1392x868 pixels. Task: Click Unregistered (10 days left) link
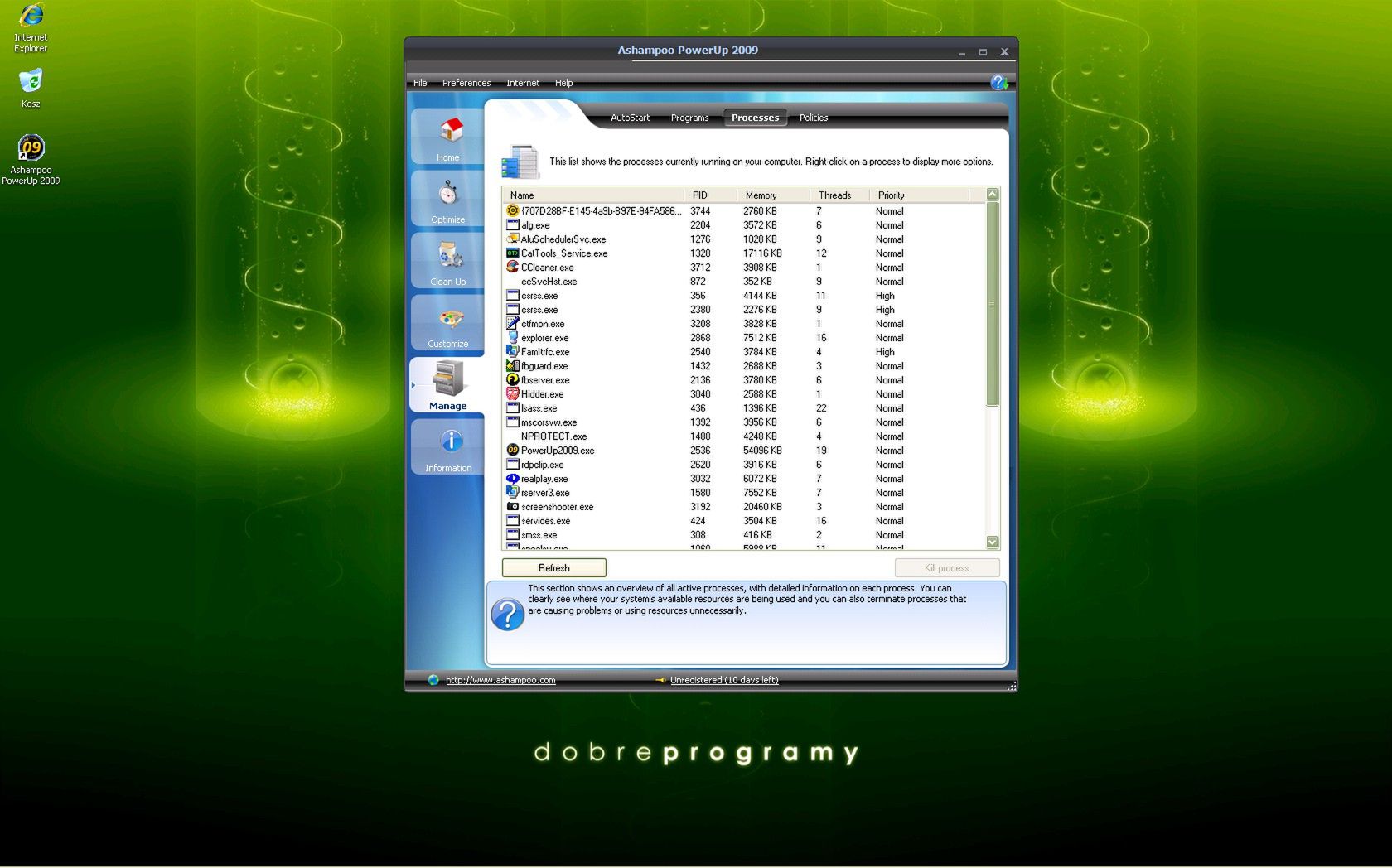tap(724, 680)
